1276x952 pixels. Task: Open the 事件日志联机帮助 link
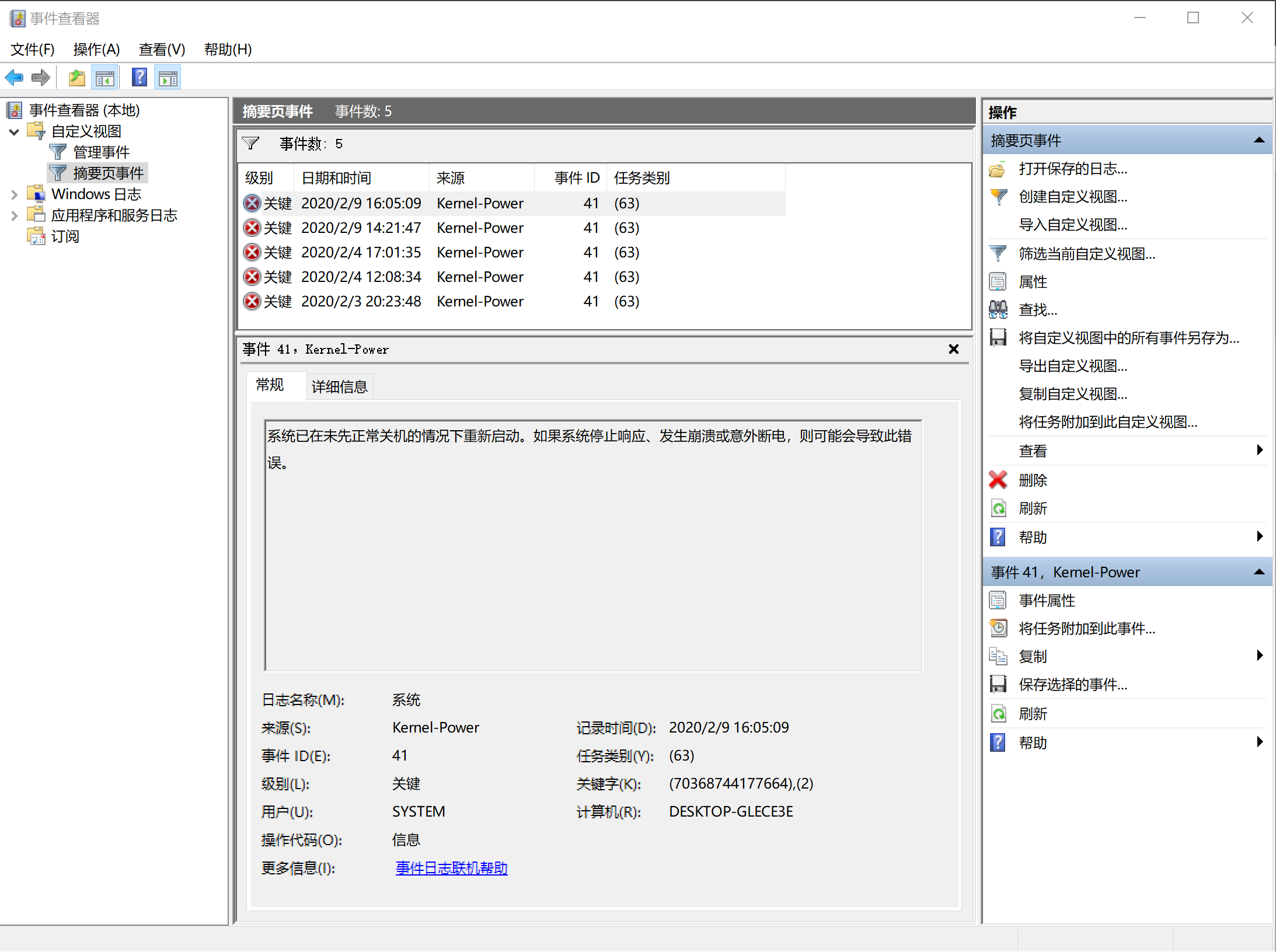pyautogui.click(x=451, y=868)
